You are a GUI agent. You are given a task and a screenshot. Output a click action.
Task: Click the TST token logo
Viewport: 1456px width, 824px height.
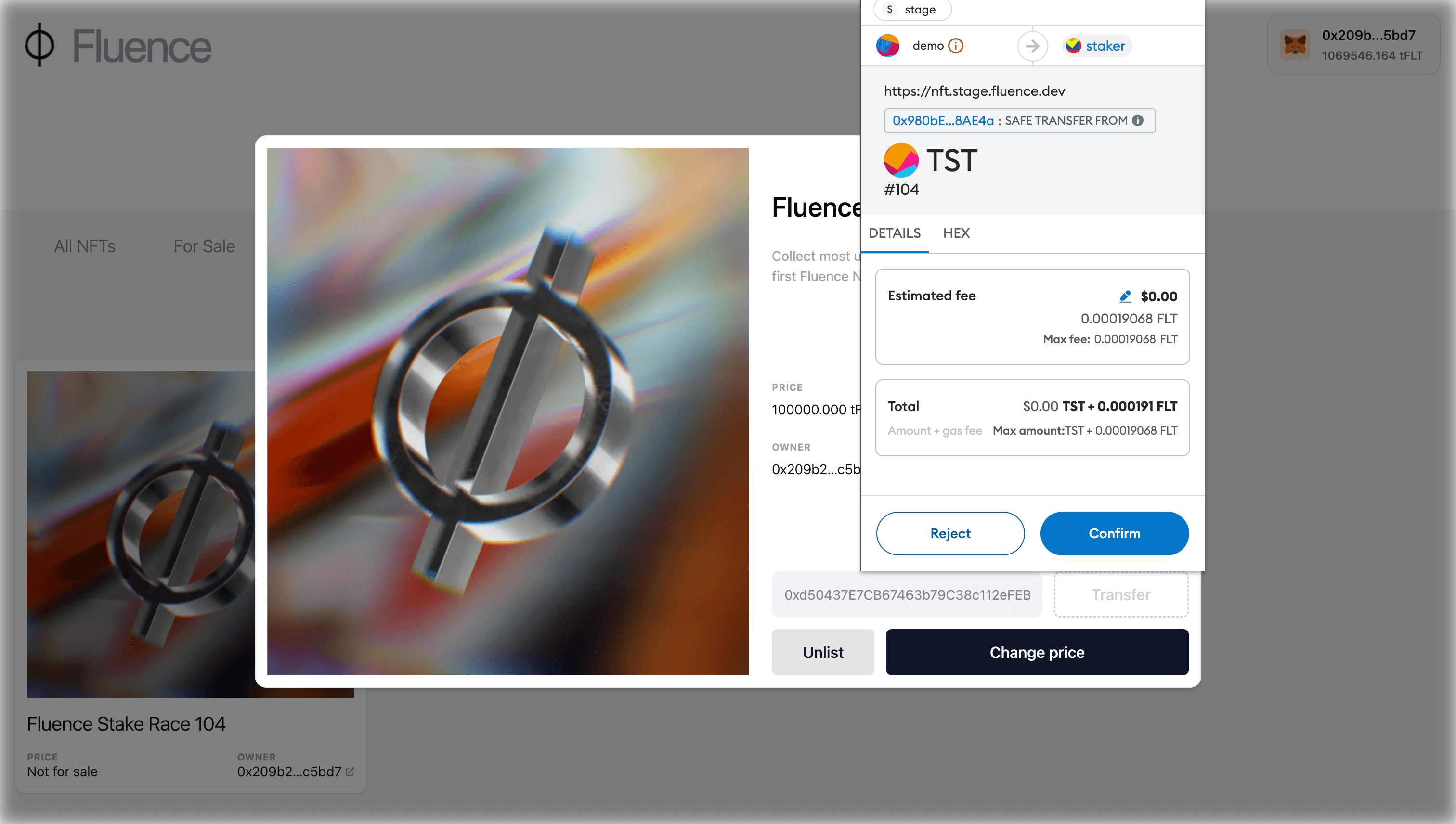[901, 160]
